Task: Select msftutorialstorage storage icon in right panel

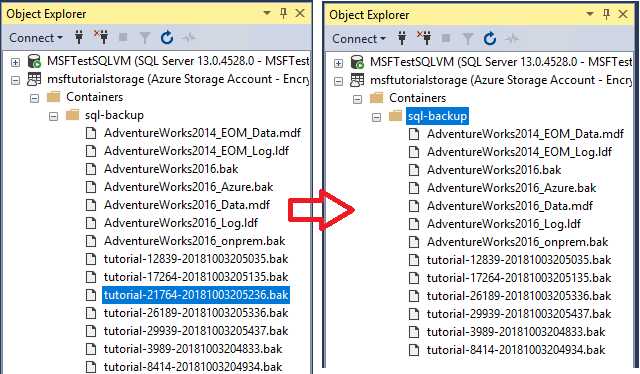Action: [357, 80]
